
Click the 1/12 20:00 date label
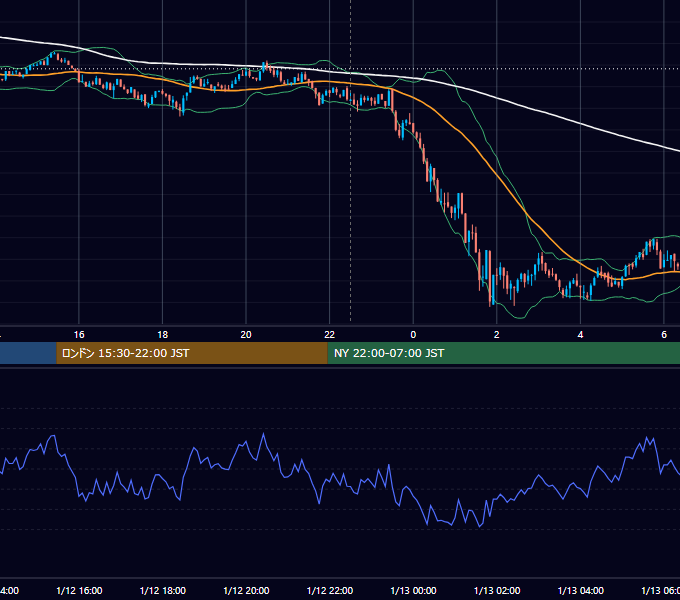[x=246, y=590]
